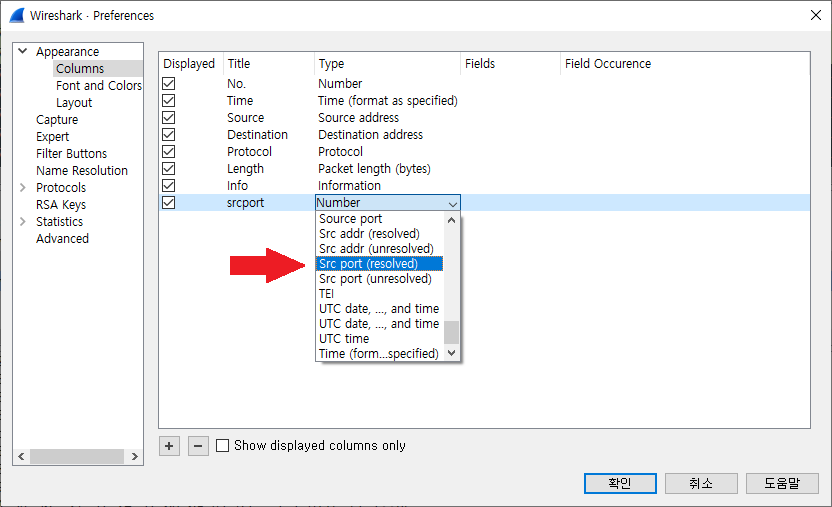Viewport: 832px width, 507px height.
Task: Click the sidebar horizontal scrollbar thumb
Action: [x=77, y=456]
